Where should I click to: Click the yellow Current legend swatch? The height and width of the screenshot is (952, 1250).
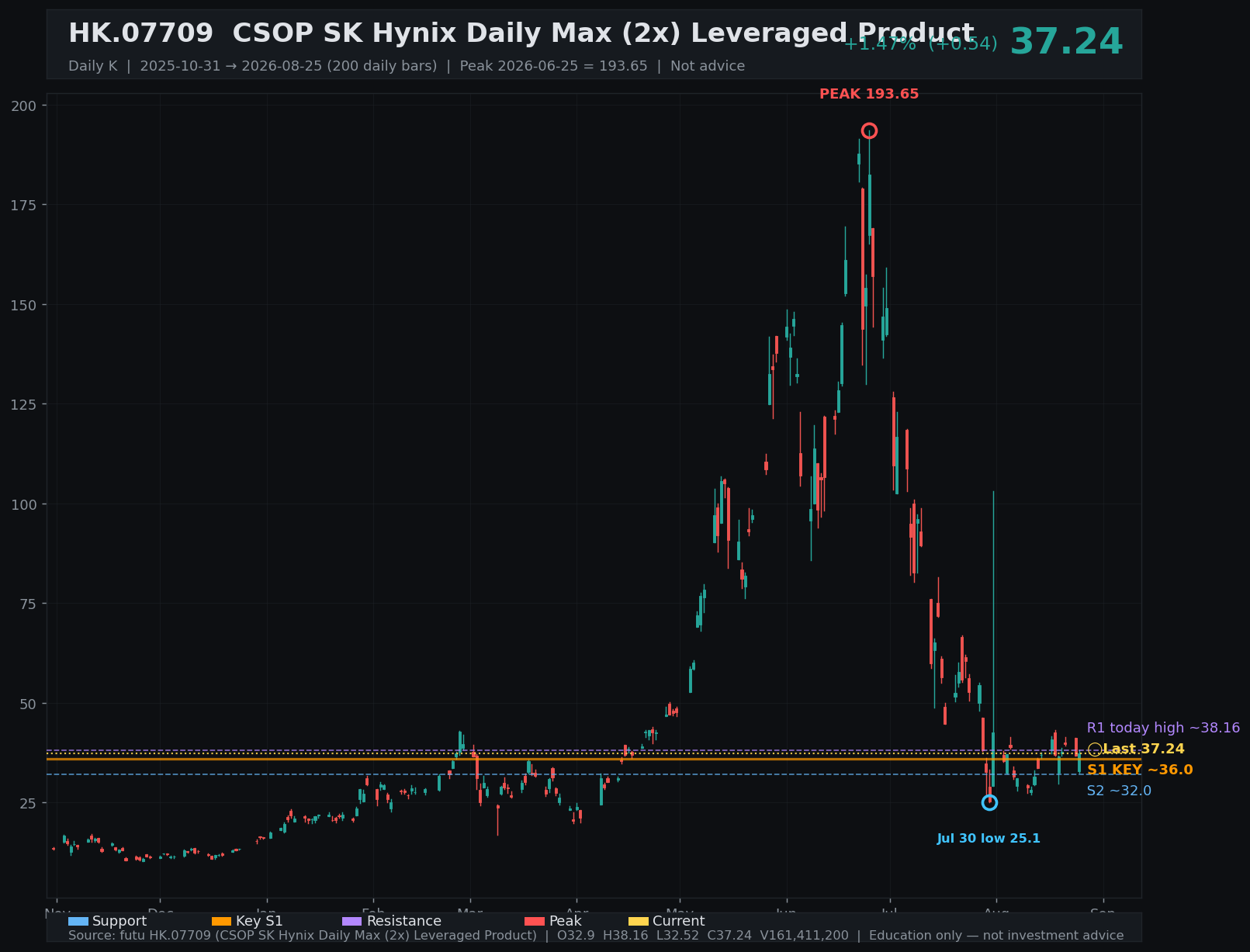639,921
